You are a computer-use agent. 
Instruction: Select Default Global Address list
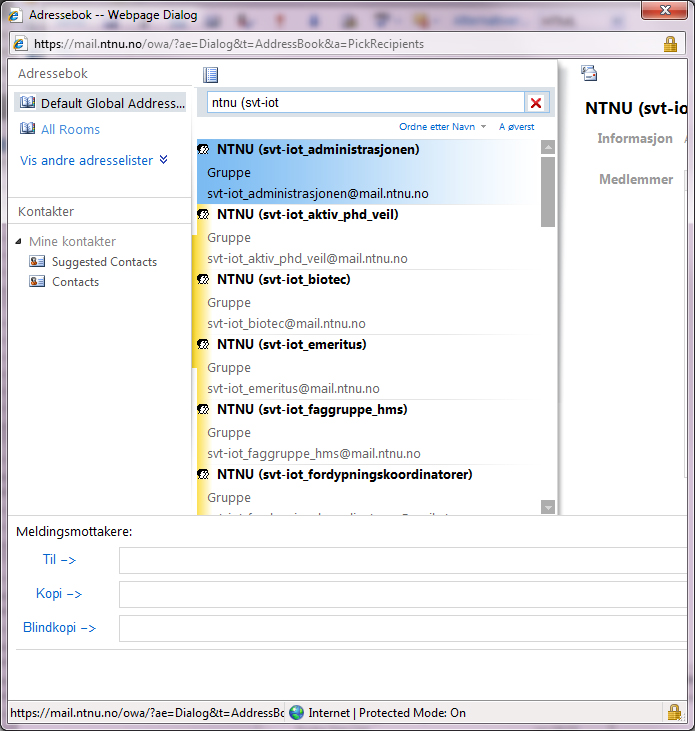[x=100, y=103]
